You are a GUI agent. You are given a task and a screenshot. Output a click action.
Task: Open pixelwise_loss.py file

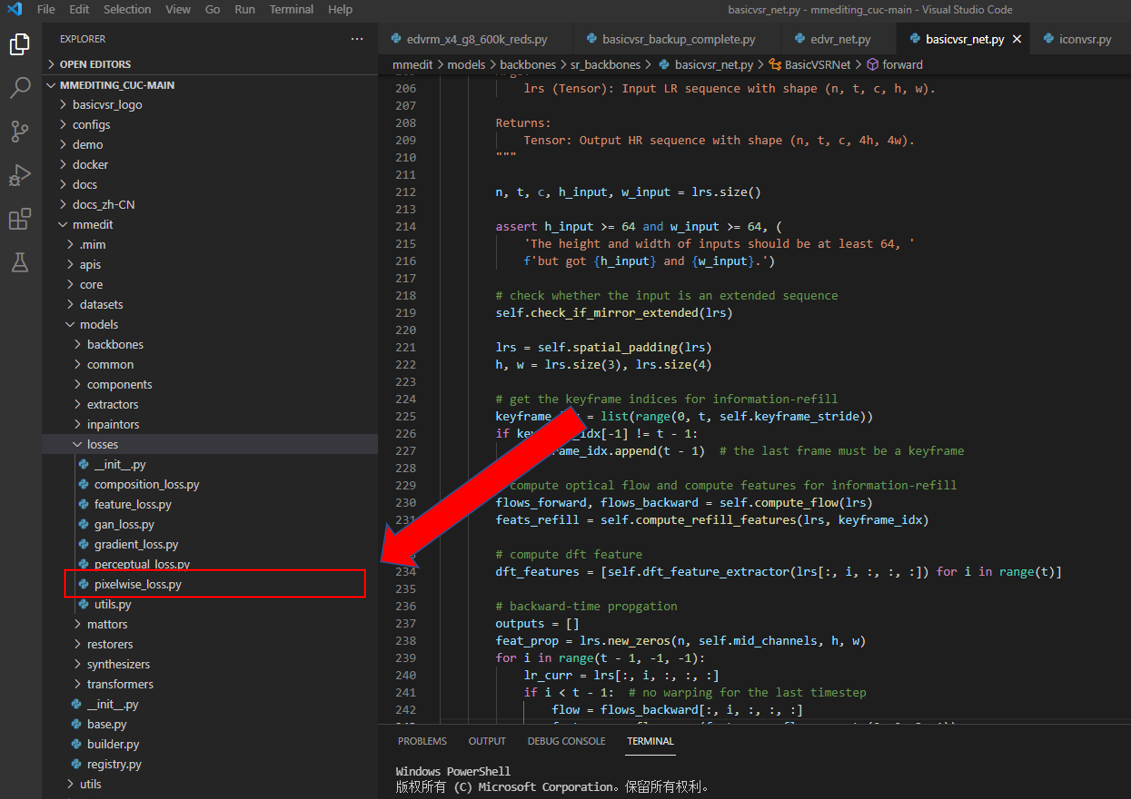(210, 584)
